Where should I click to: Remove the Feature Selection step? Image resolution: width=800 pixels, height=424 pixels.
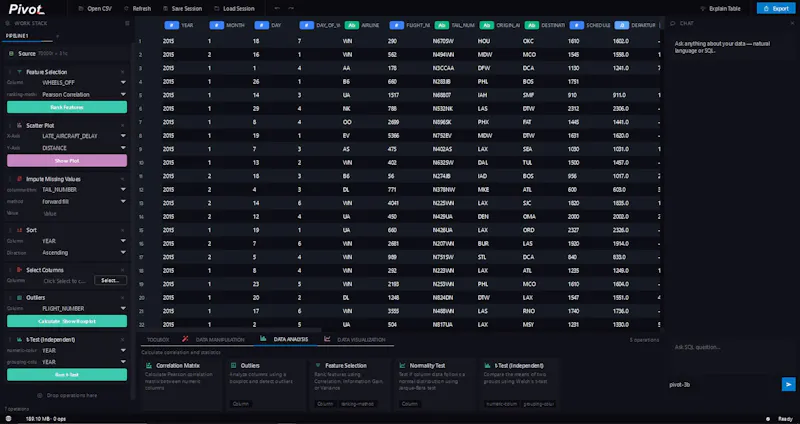click(122, 72)
